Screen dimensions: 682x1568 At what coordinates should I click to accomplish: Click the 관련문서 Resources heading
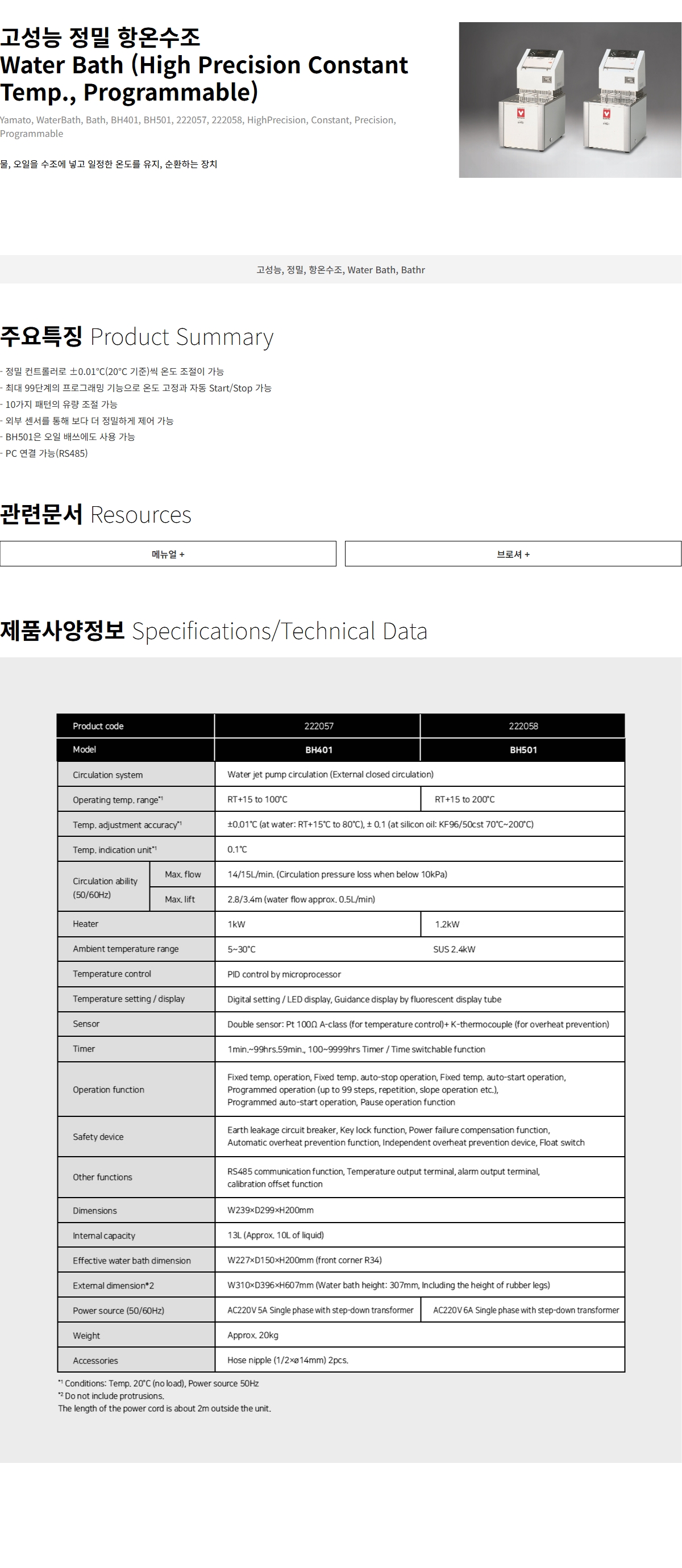(95, 514)
